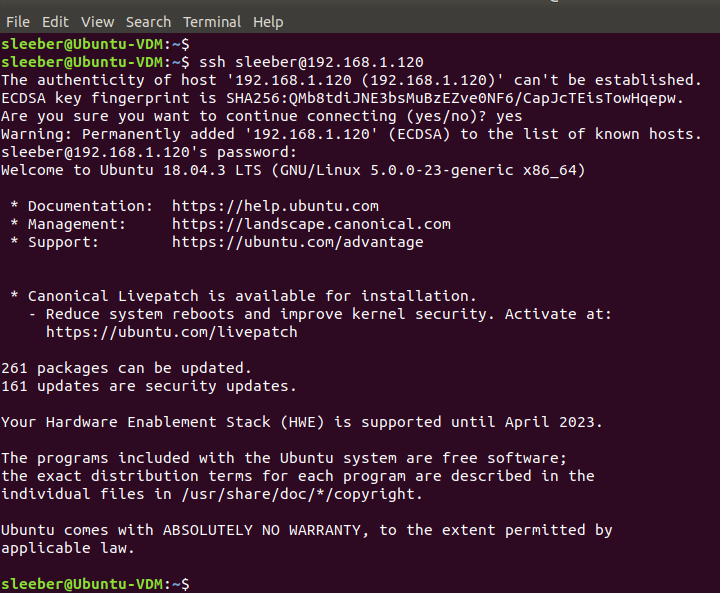
Task: Click the first empty prompt line at top
Action: pyautogui.click(x=95, y=44)
